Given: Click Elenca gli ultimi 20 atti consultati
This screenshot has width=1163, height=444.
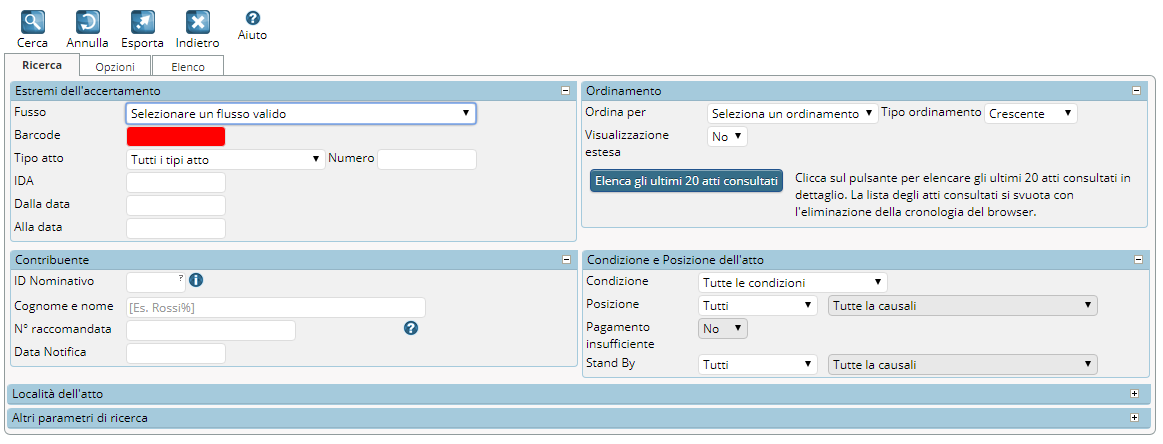Looking at the screenshot, I should tap(686, 181).
